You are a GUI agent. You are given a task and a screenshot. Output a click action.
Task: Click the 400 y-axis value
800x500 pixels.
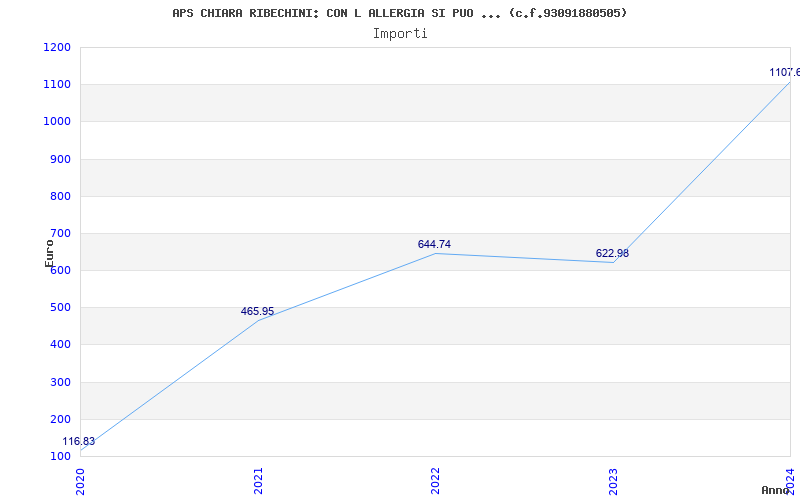click(60, 345)
